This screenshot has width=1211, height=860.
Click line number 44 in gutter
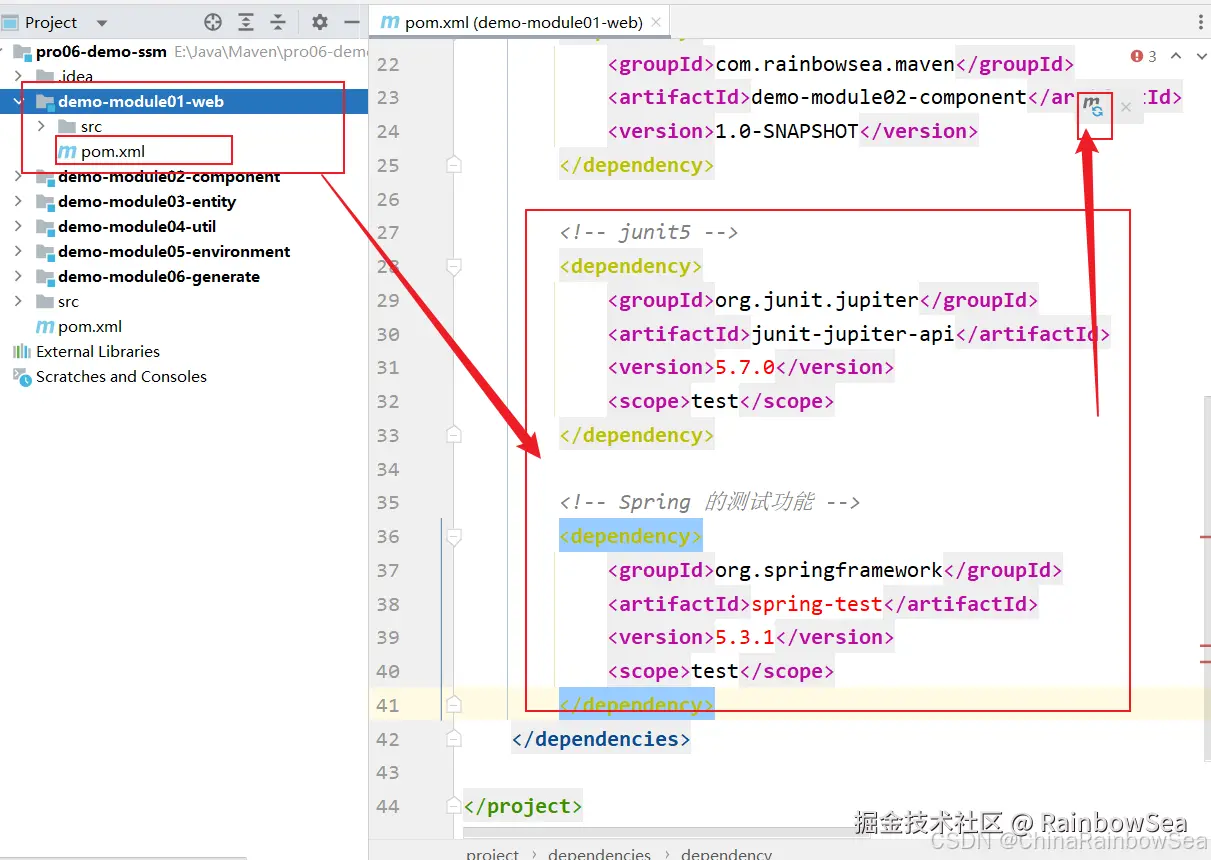(388, 806)
